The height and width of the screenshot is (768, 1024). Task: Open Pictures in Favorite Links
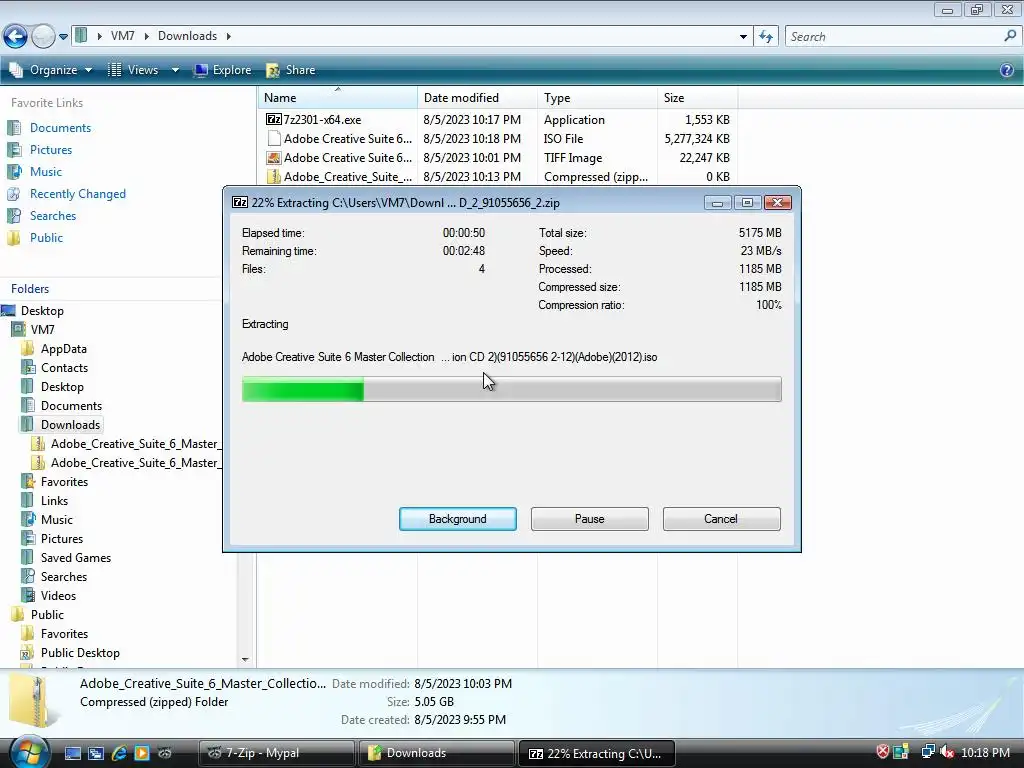click(51, 150)
